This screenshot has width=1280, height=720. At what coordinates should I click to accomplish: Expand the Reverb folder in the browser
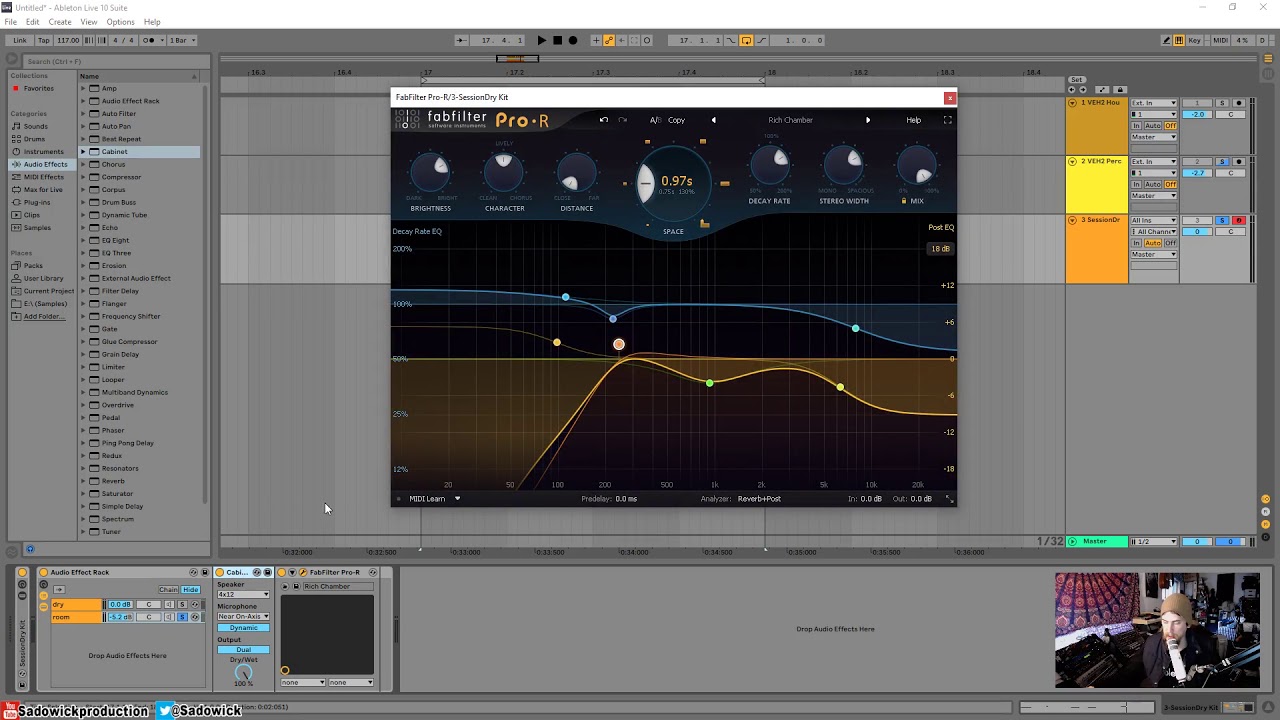(x=83, y=481)
